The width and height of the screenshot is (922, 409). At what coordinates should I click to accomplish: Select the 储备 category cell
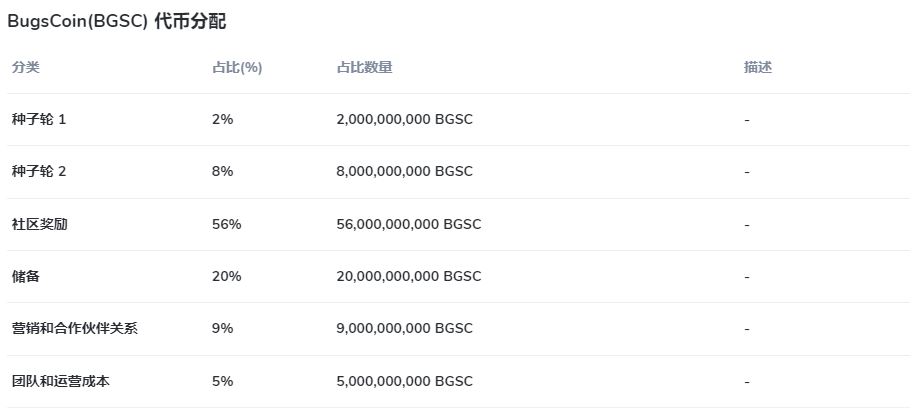[x=26, y=276]
